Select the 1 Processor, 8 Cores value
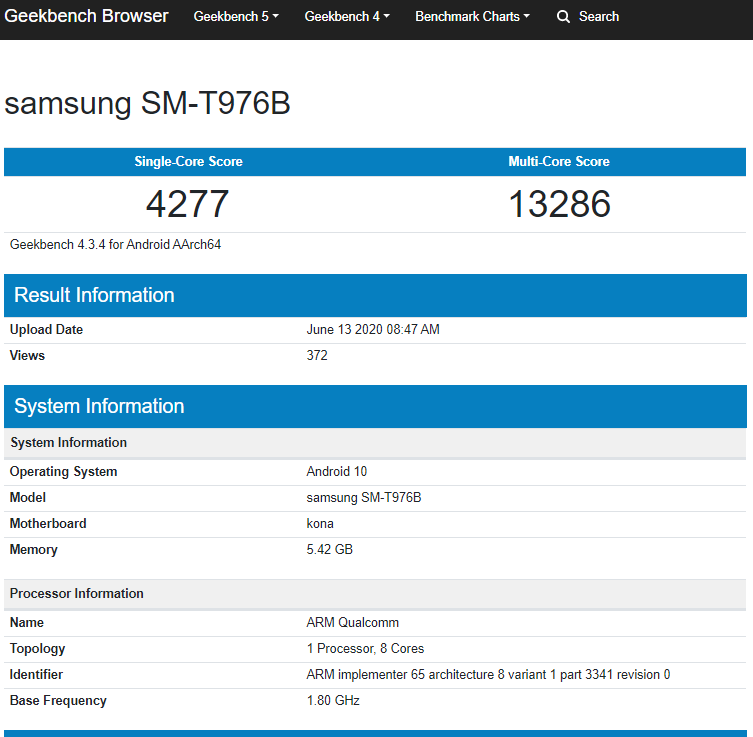 365,649
